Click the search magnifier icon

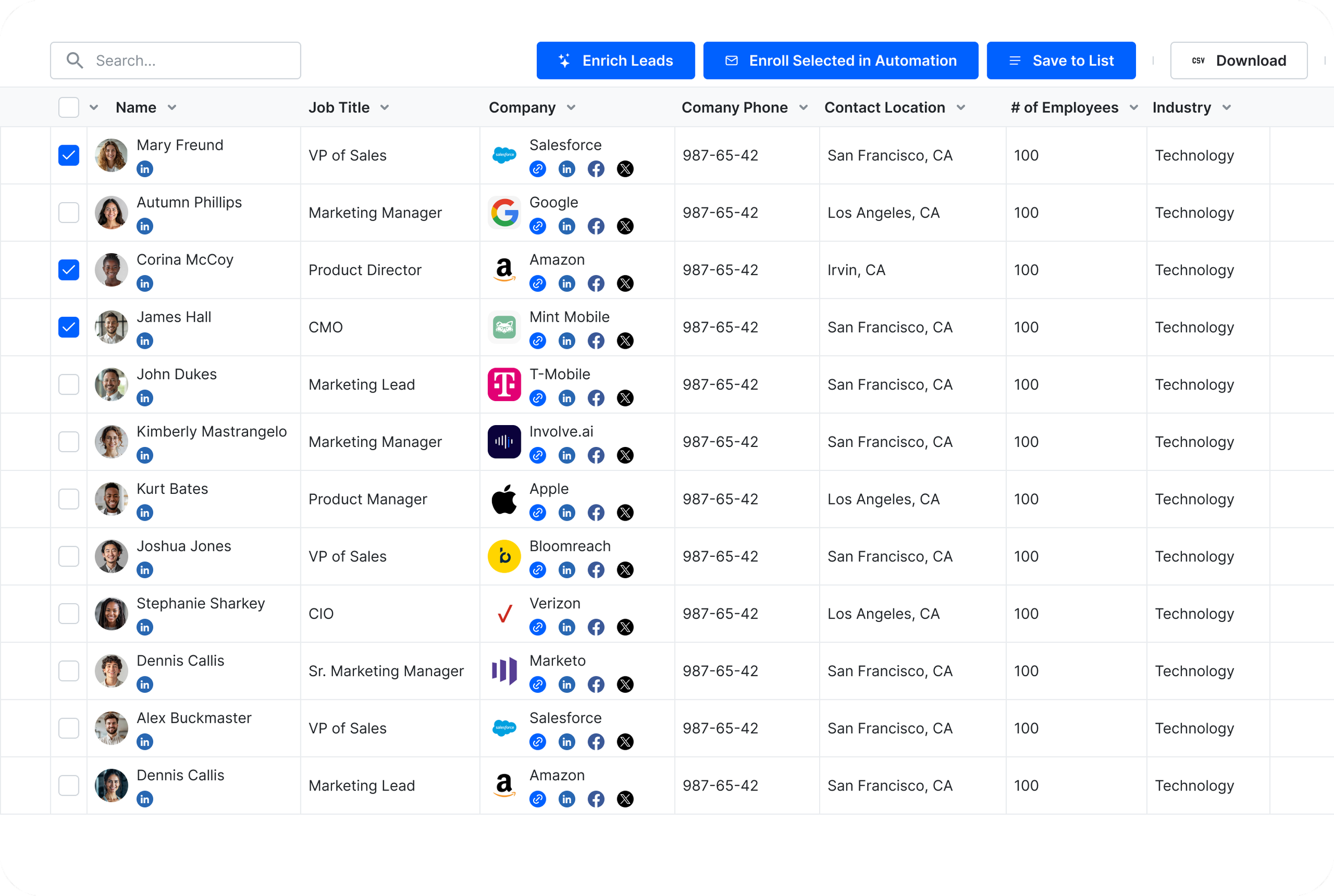[75, 61]
